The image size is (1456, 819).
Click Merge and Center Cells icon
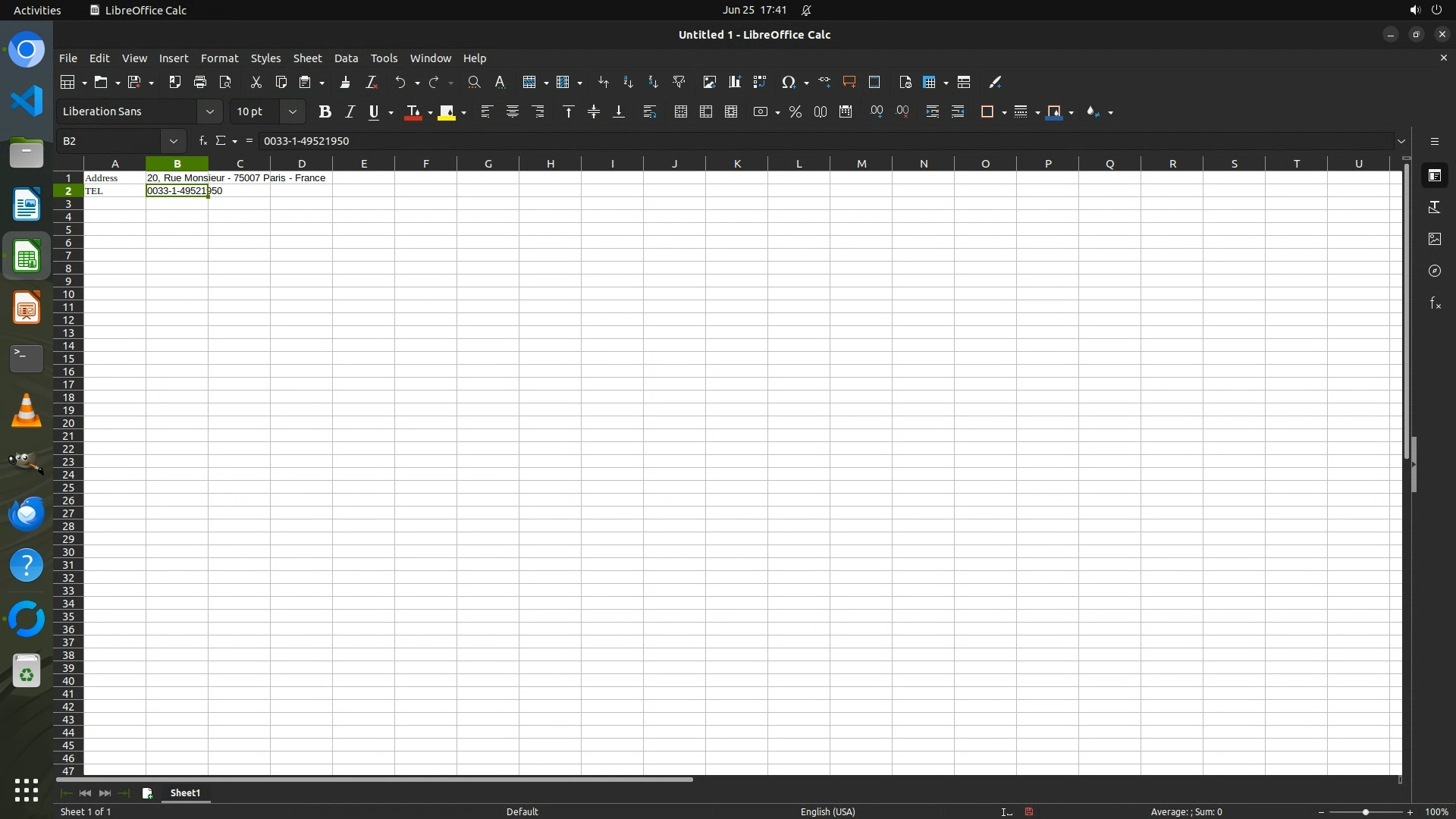point(680,111)
